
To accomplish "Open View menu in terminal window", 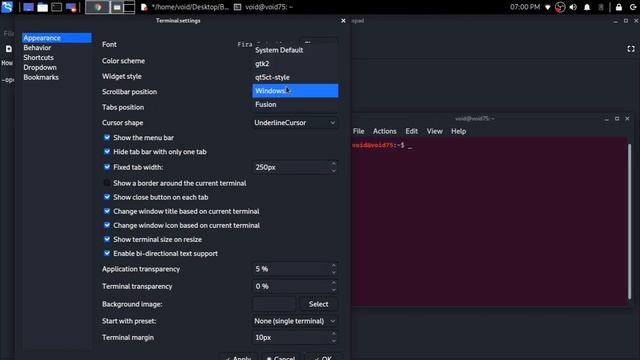I will [x=434, y=131].
